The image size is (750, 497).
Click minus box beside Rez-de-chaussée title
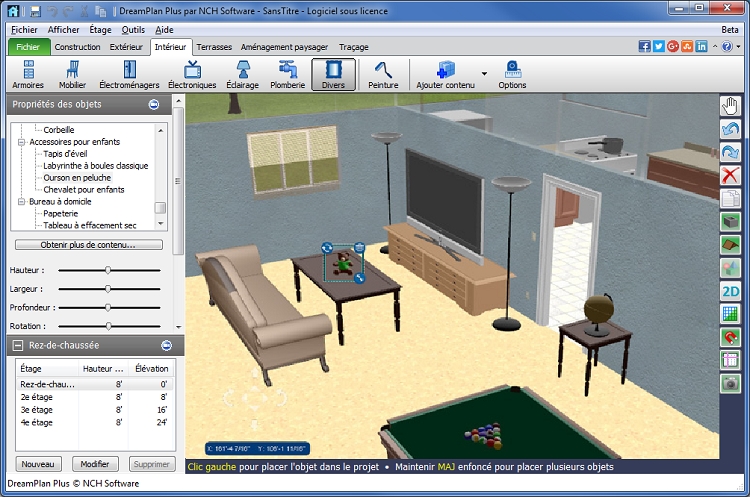pos(18,345)
